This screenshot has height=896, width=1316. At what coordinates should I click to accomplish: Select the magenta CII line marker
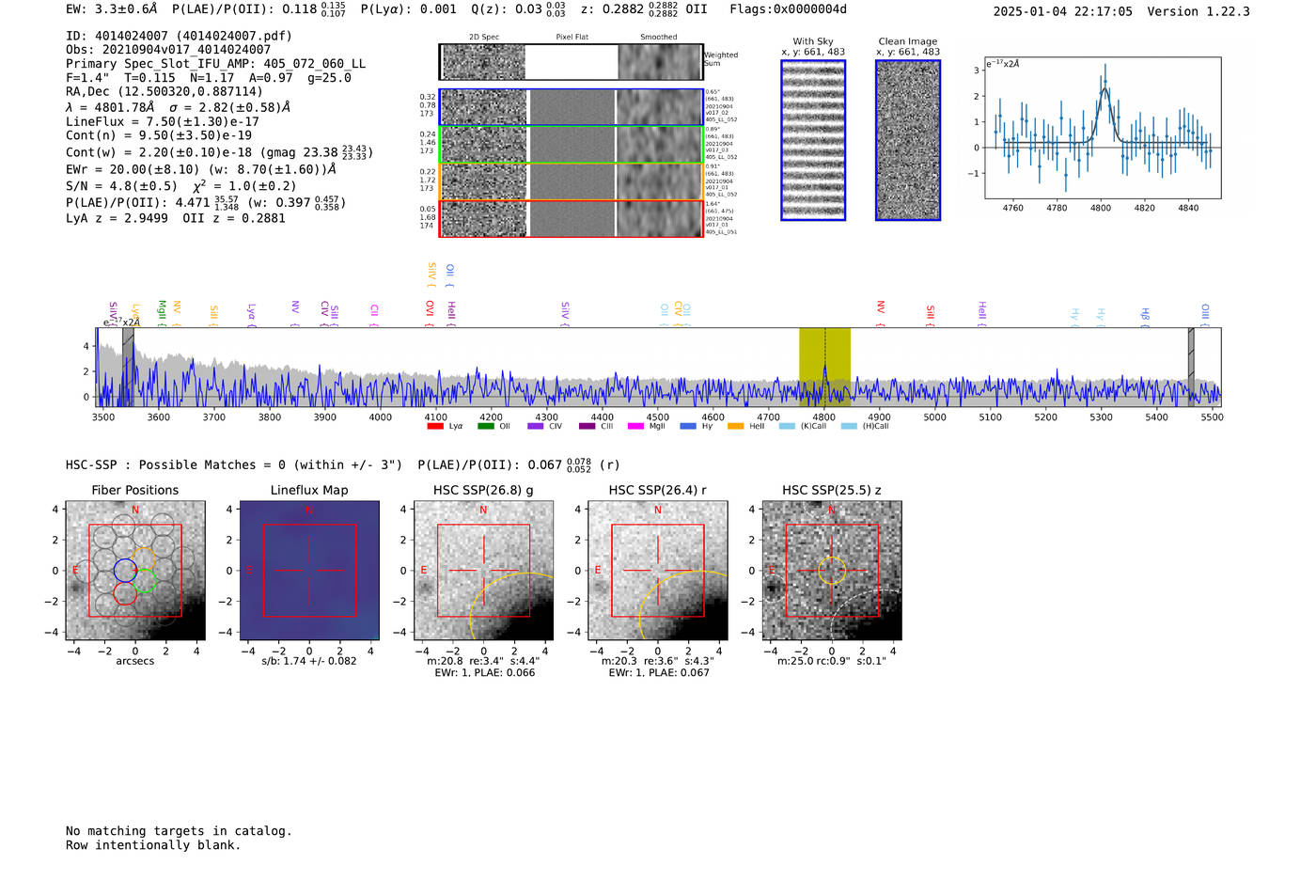(x=374, y=315)
